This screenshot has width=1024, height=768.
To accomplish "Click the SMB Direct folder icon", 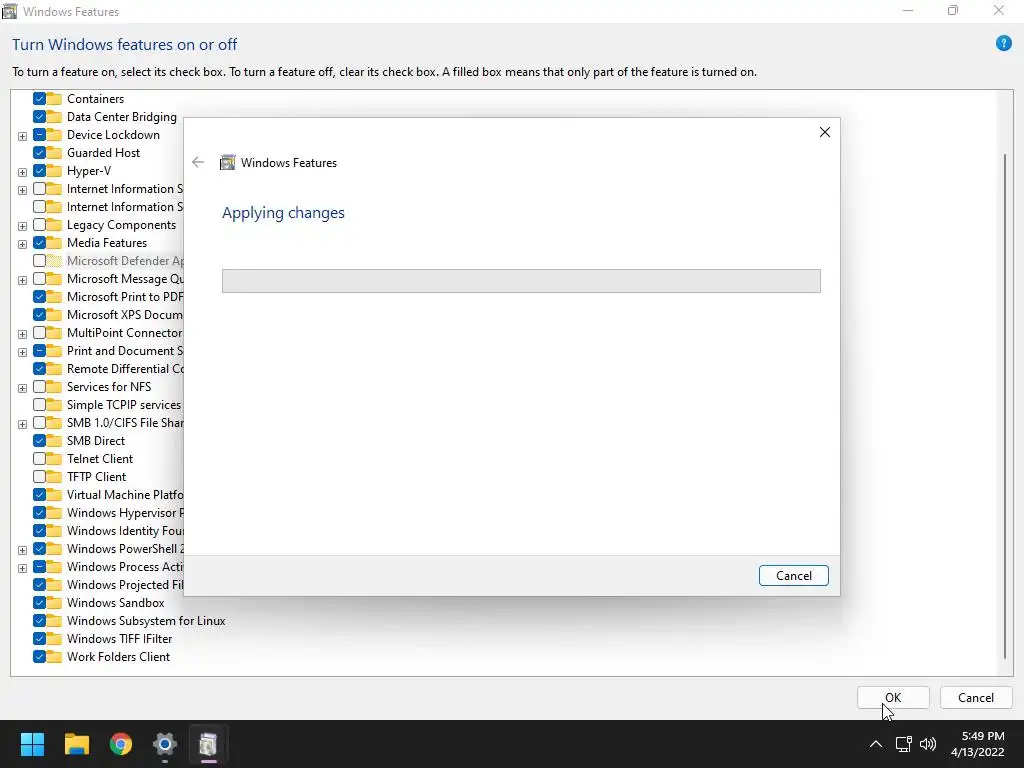I will point(54,441).
